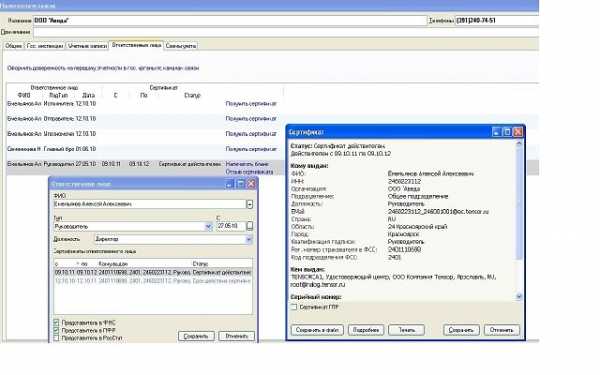Click scroll-down arrow in certificate window

[x=519, y=297]
